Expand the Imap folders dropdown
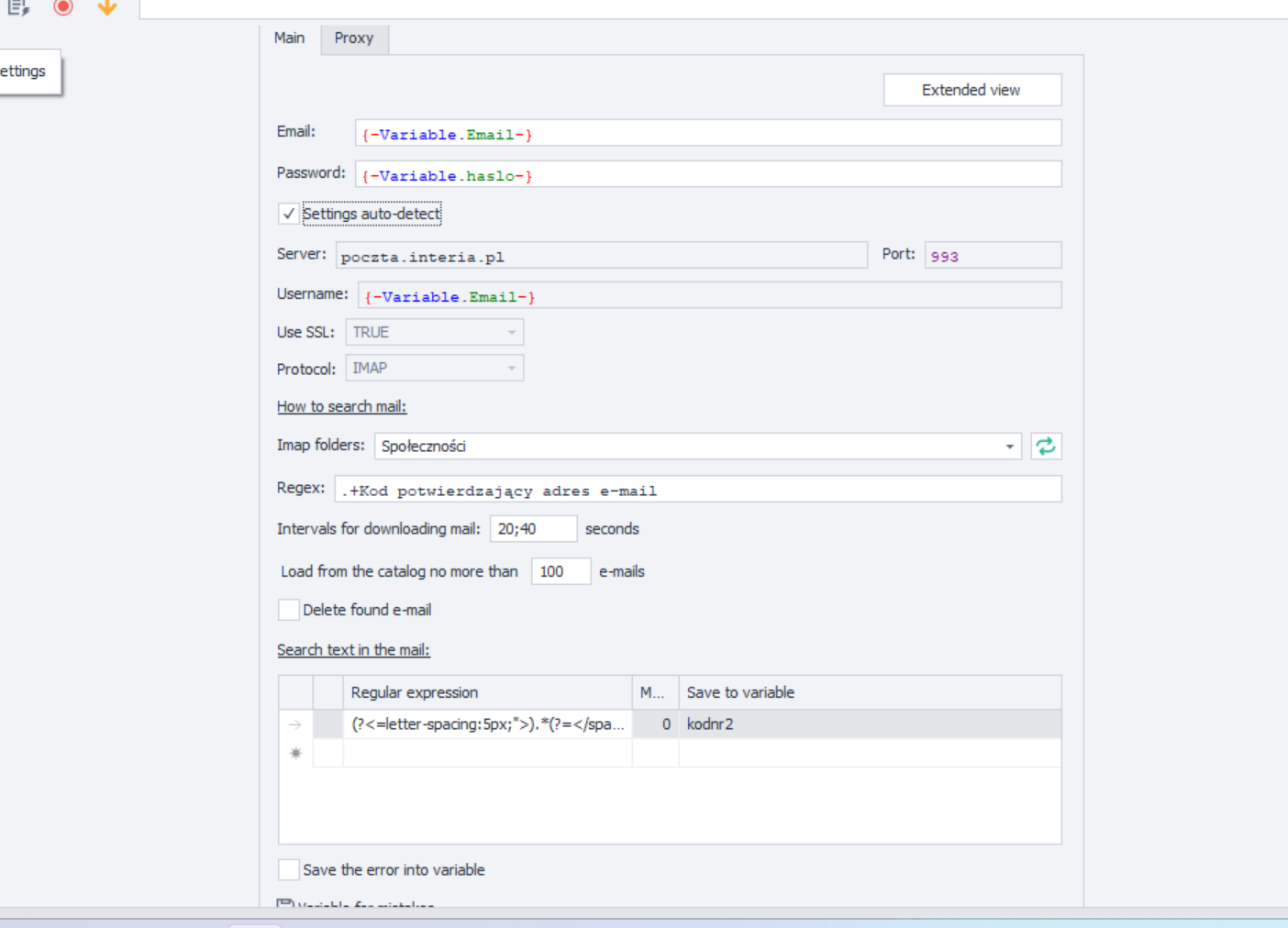Screen dimensions: 1288x928 [x=1009, y=447]
